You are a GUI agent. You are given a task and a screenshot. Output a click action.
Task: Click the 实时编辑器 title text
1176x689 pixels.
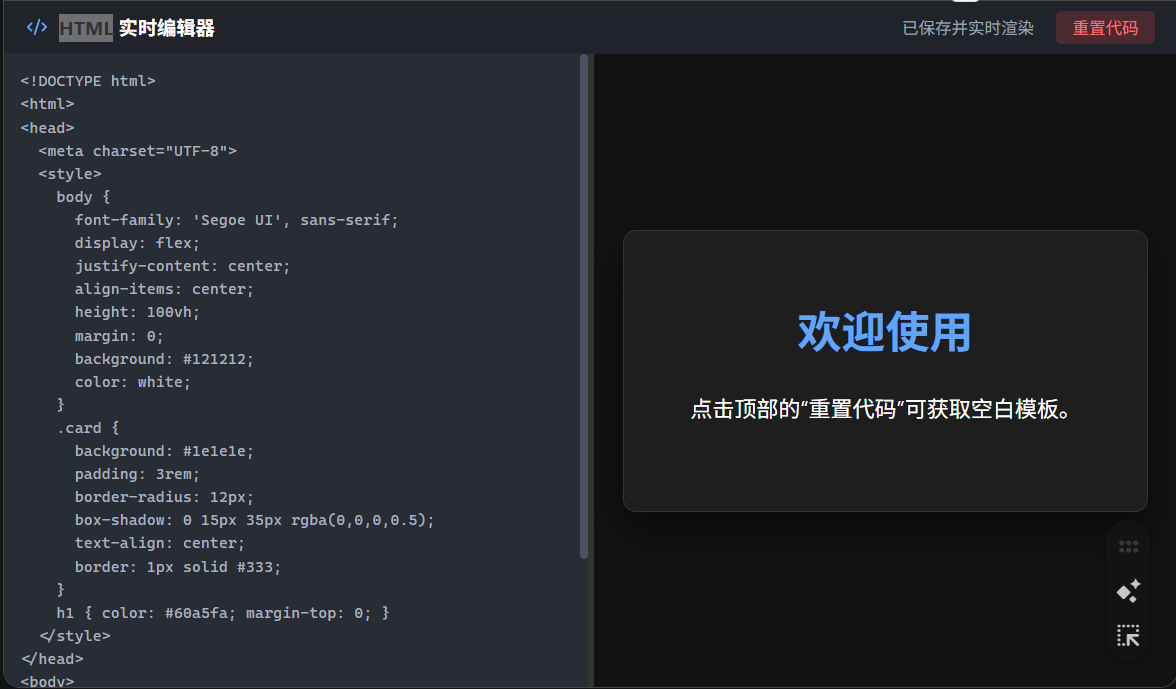coord(167,28)
